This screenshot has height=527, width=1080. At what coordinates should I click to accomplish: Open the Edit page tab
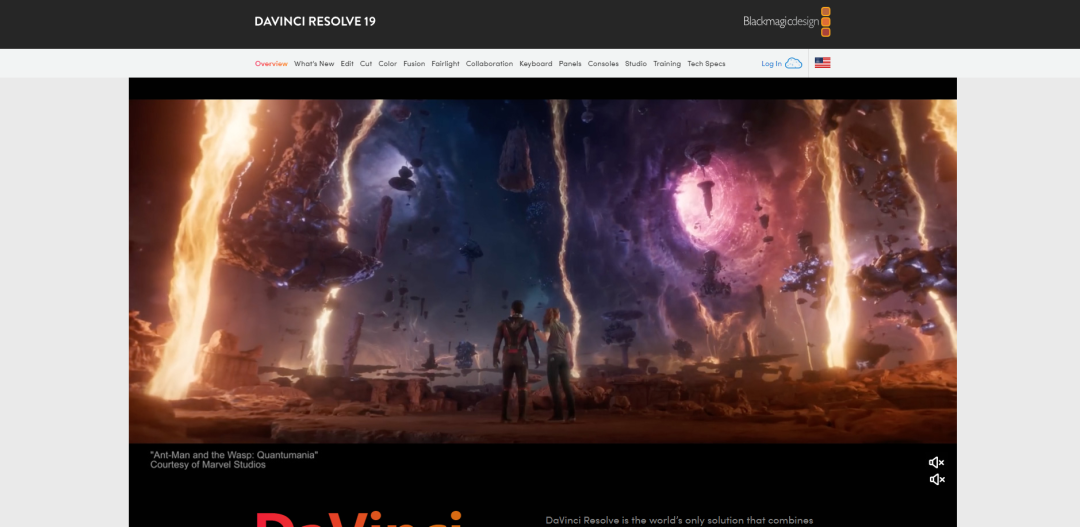pos(347,63)
